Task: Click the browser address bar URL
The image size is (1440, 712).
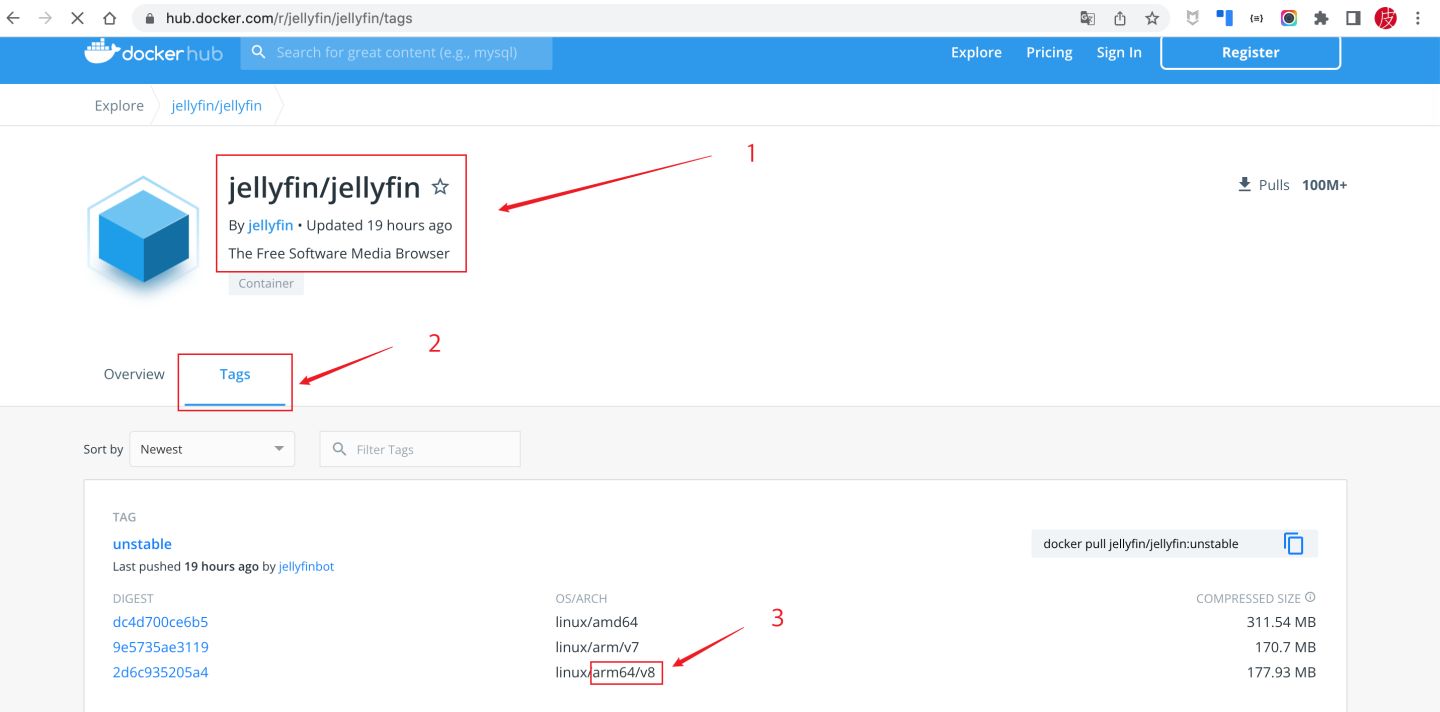Action: tap(289, 18)
